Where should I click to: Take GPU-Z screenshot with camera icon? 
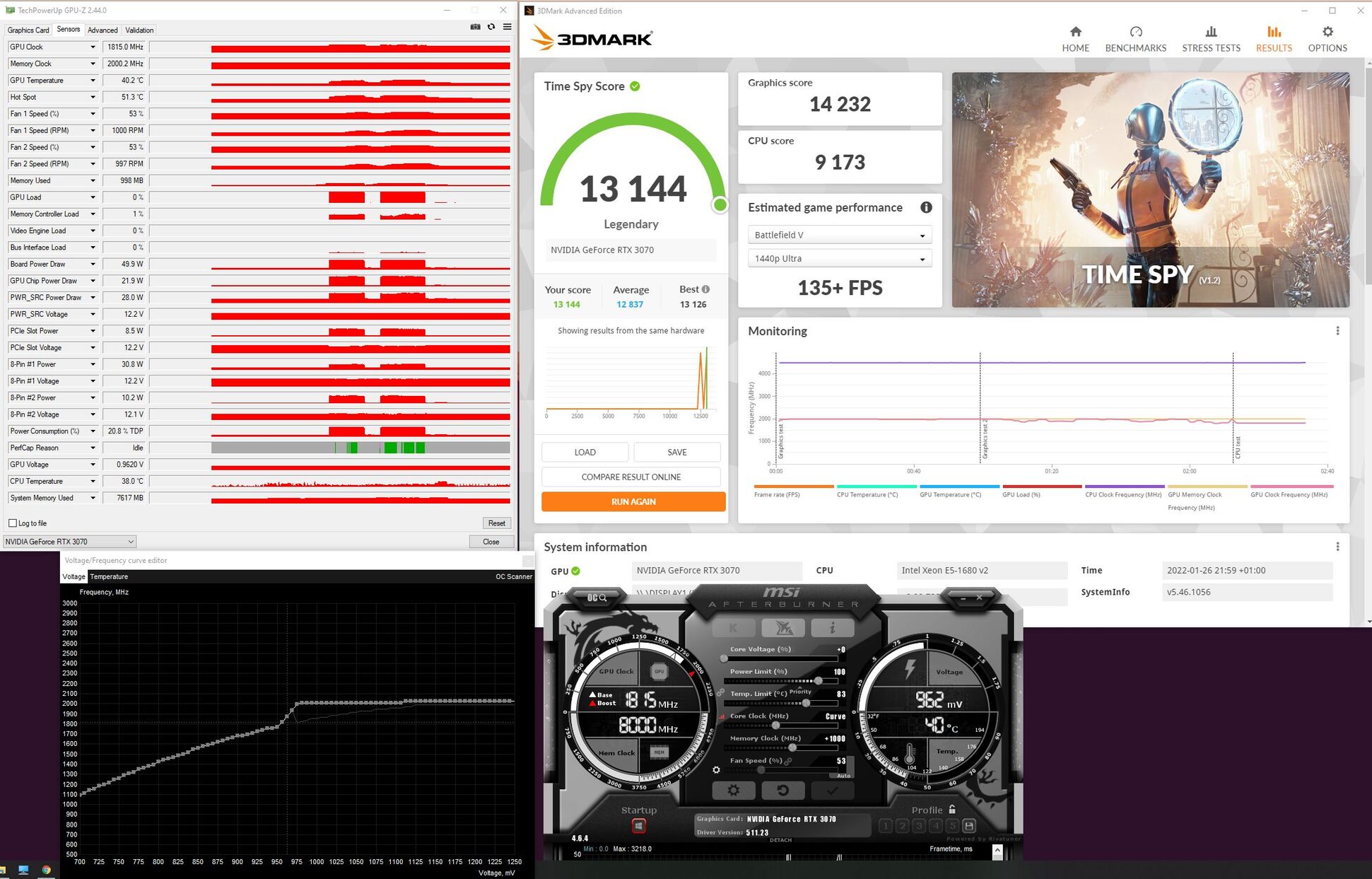click(x=475, y=27)
